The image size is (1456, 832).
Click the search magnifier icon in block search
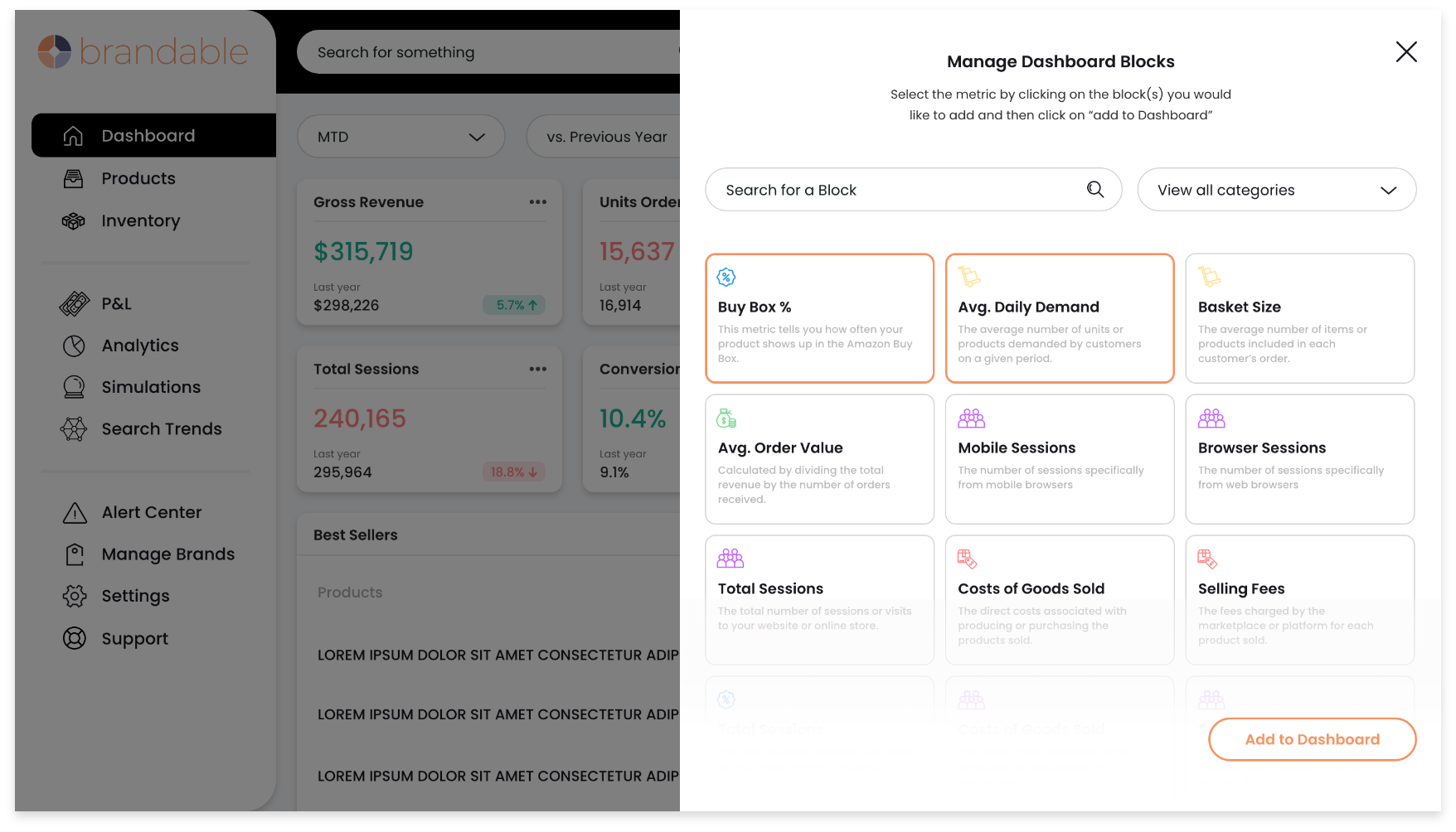1095,190
